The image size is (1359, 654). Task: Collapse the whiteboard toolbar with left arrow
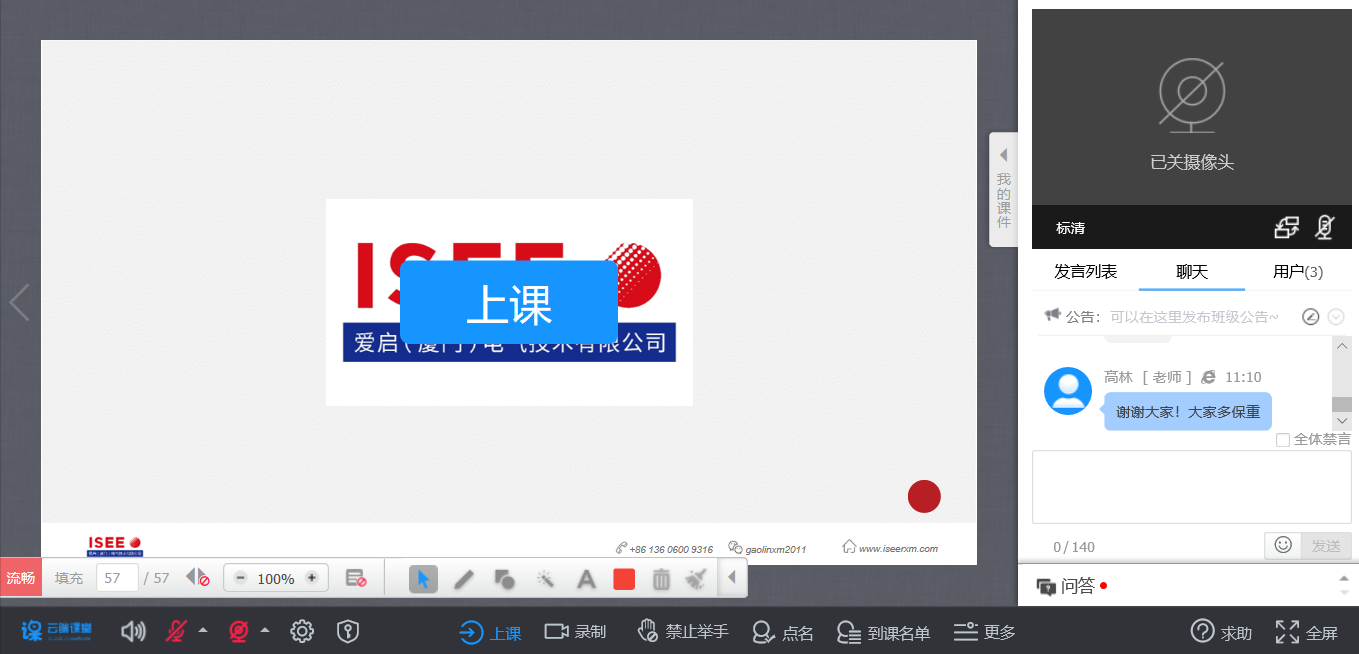pyautogui.click(x=732, y=577)
